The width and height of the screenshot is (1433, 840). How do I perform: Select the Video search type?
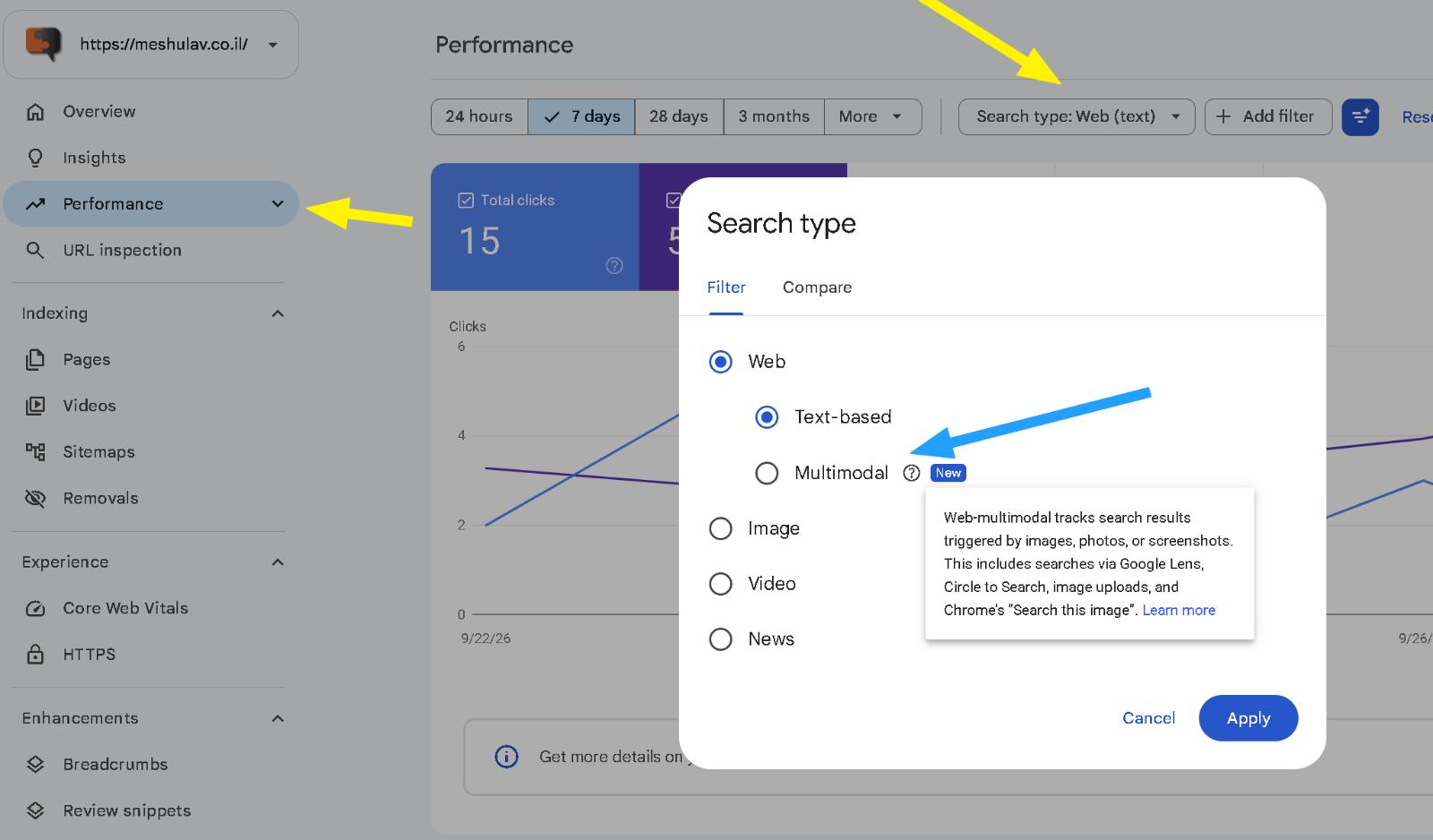pyautogui.click(x=721, y=584)
